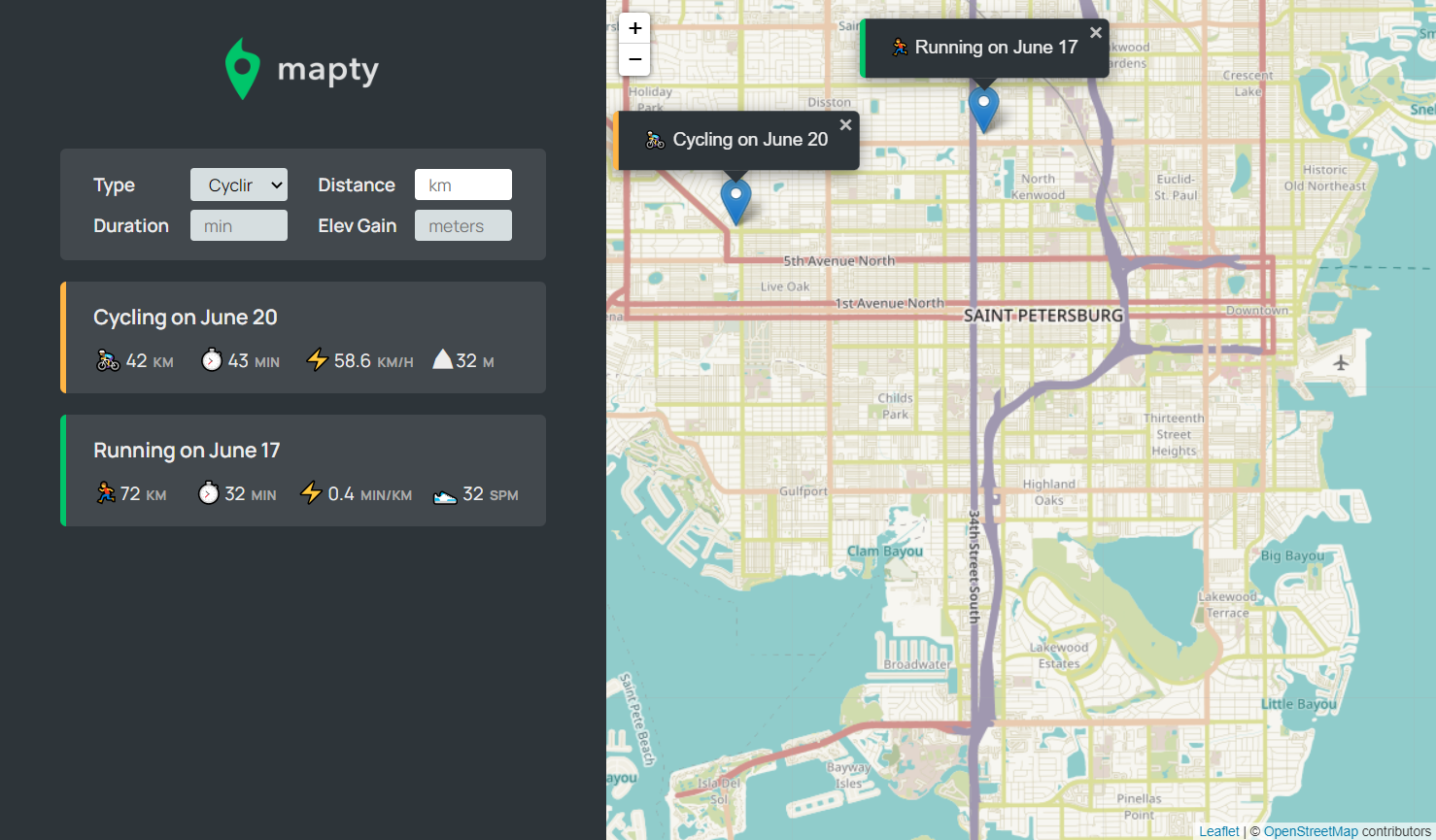1436x840 pixels.
Task: Click the shoe cadence icon showing 32 SPM
Action: [444, 493]
